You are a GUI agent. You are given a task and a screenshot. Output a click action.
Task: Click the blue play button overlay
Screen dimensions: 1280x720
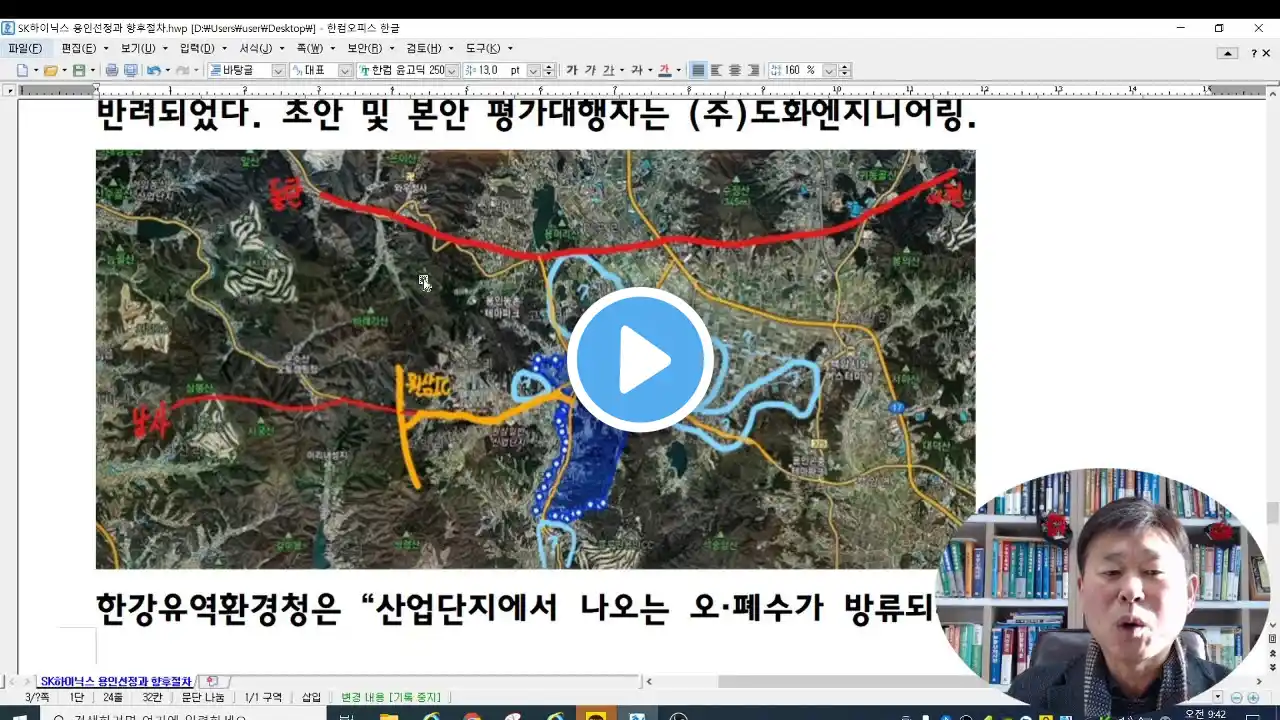point(640,360)
